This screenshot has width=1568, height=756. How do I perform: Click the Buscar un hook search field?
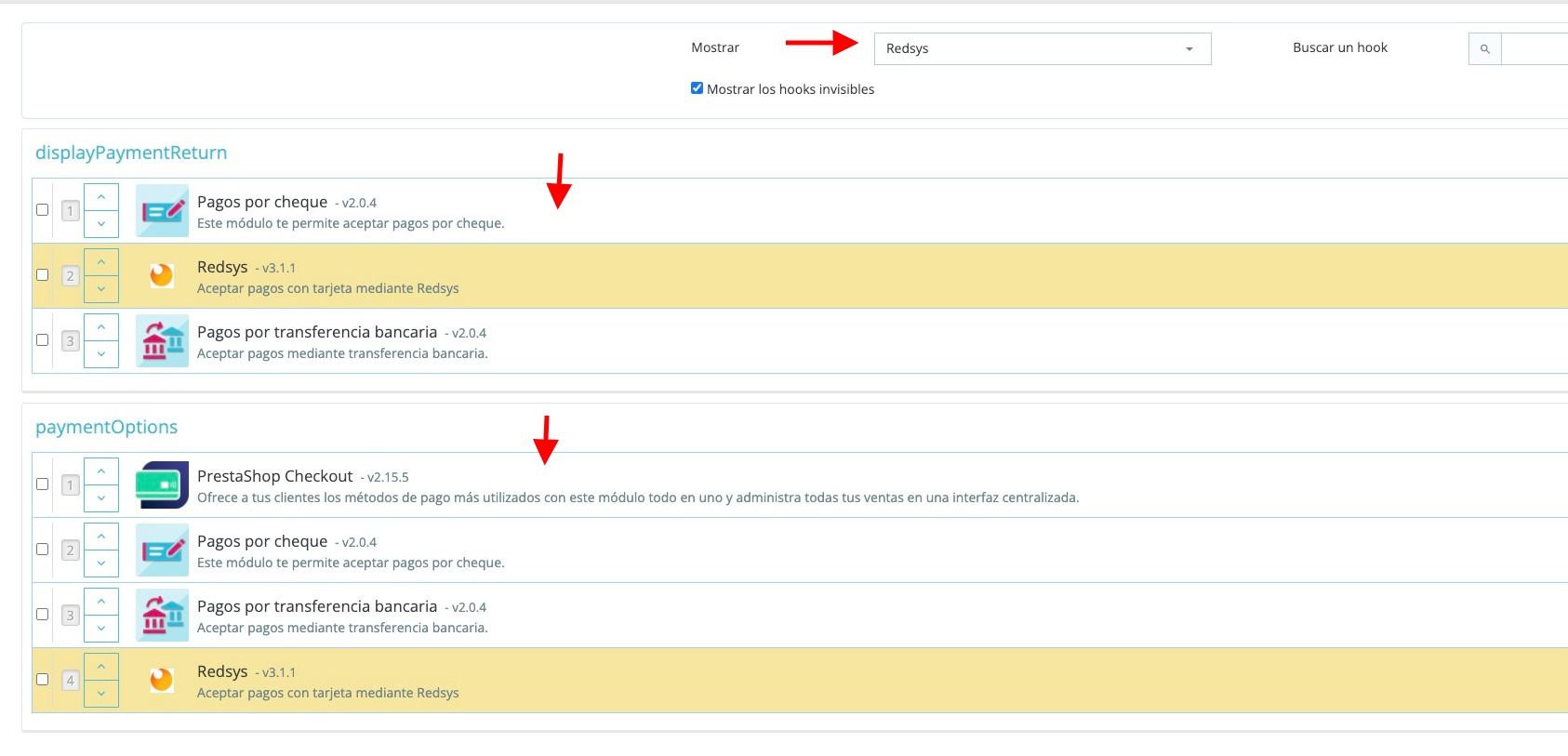coord(1535,48)
